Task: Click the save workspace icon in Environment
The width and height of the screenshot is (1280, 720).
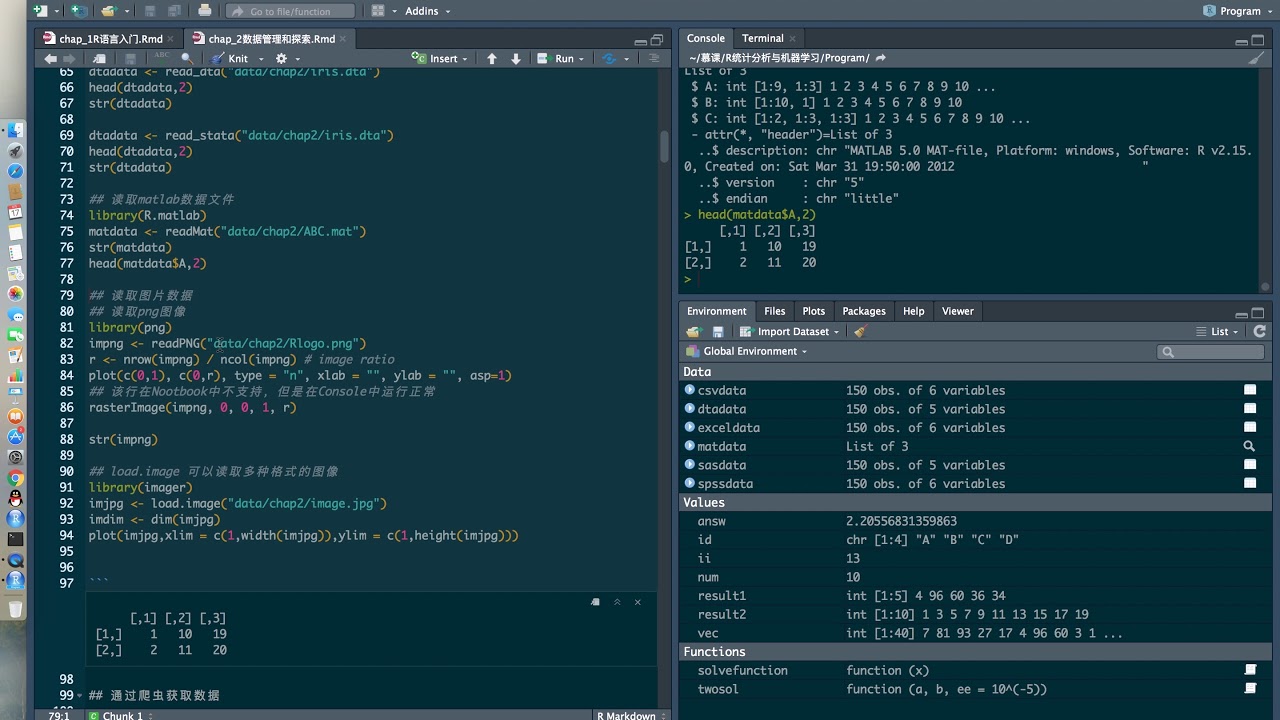Action: (718, 332)
